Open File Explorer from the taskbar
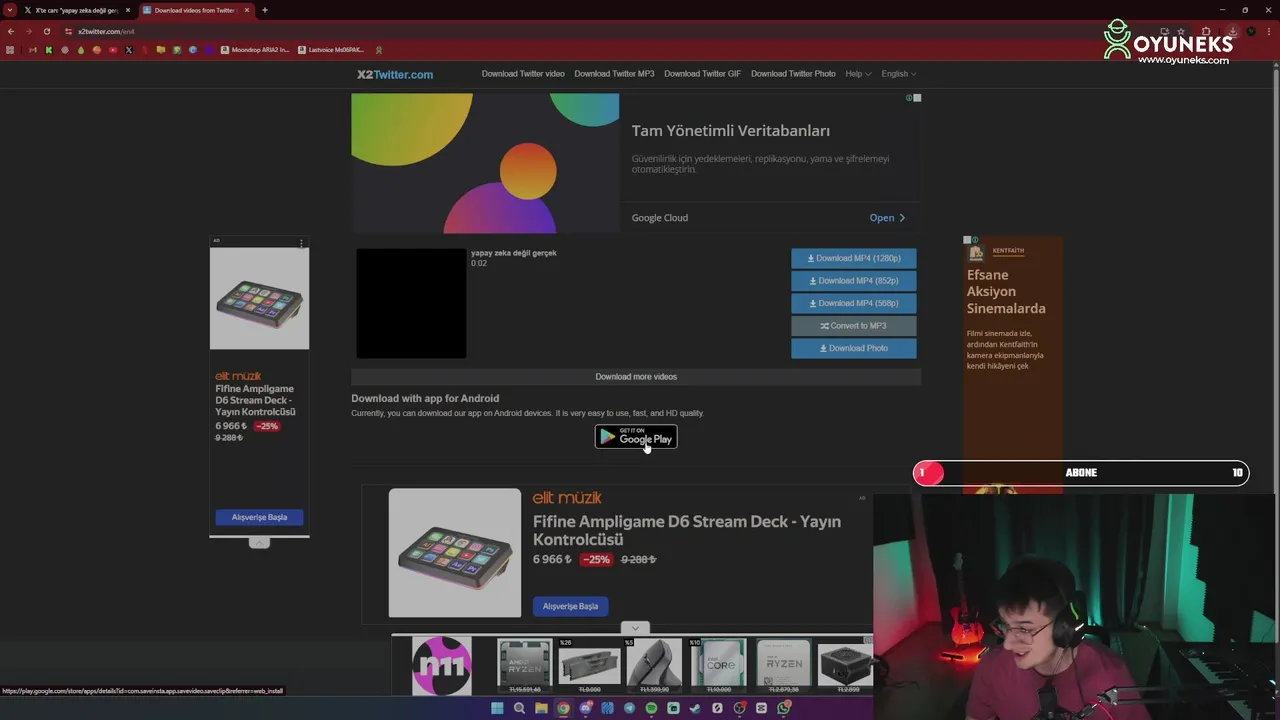Image resolution: width=1280 pixels, height=720 pixels. click(x=541, y=708)
